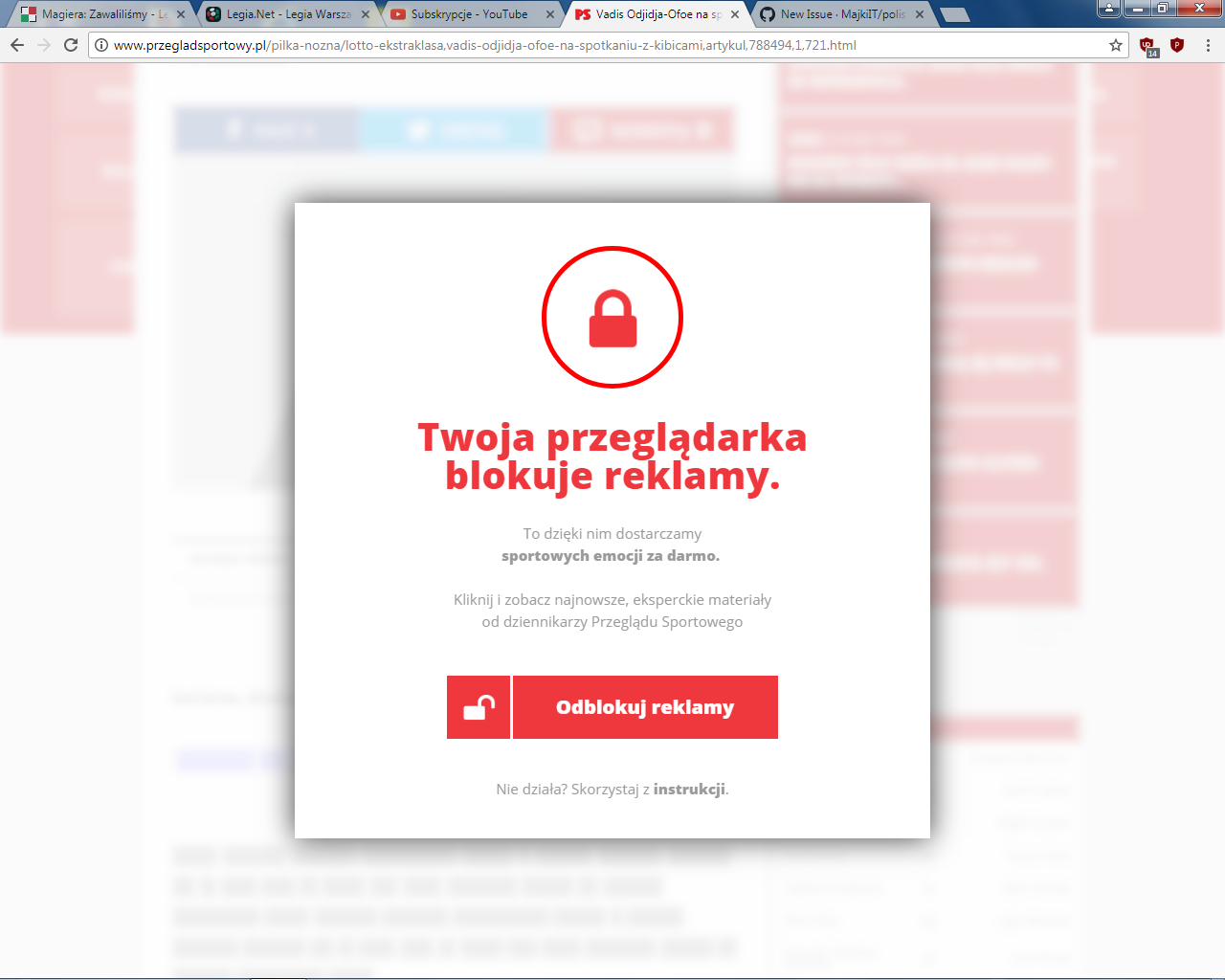
Task: Close the Vadis Odjidja-Ofoe tab
Action: (735, 14)
